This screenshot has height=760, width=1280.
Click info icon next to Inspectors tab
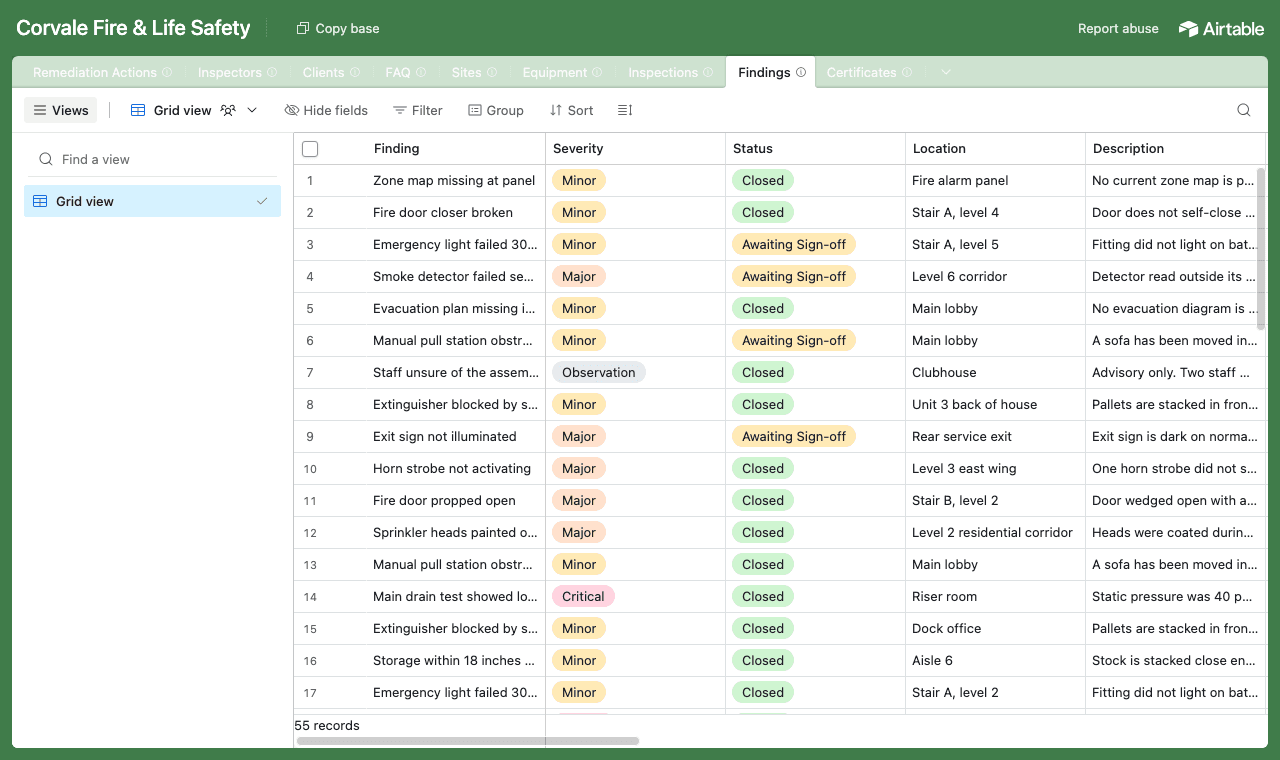click(x=272, y=72)
